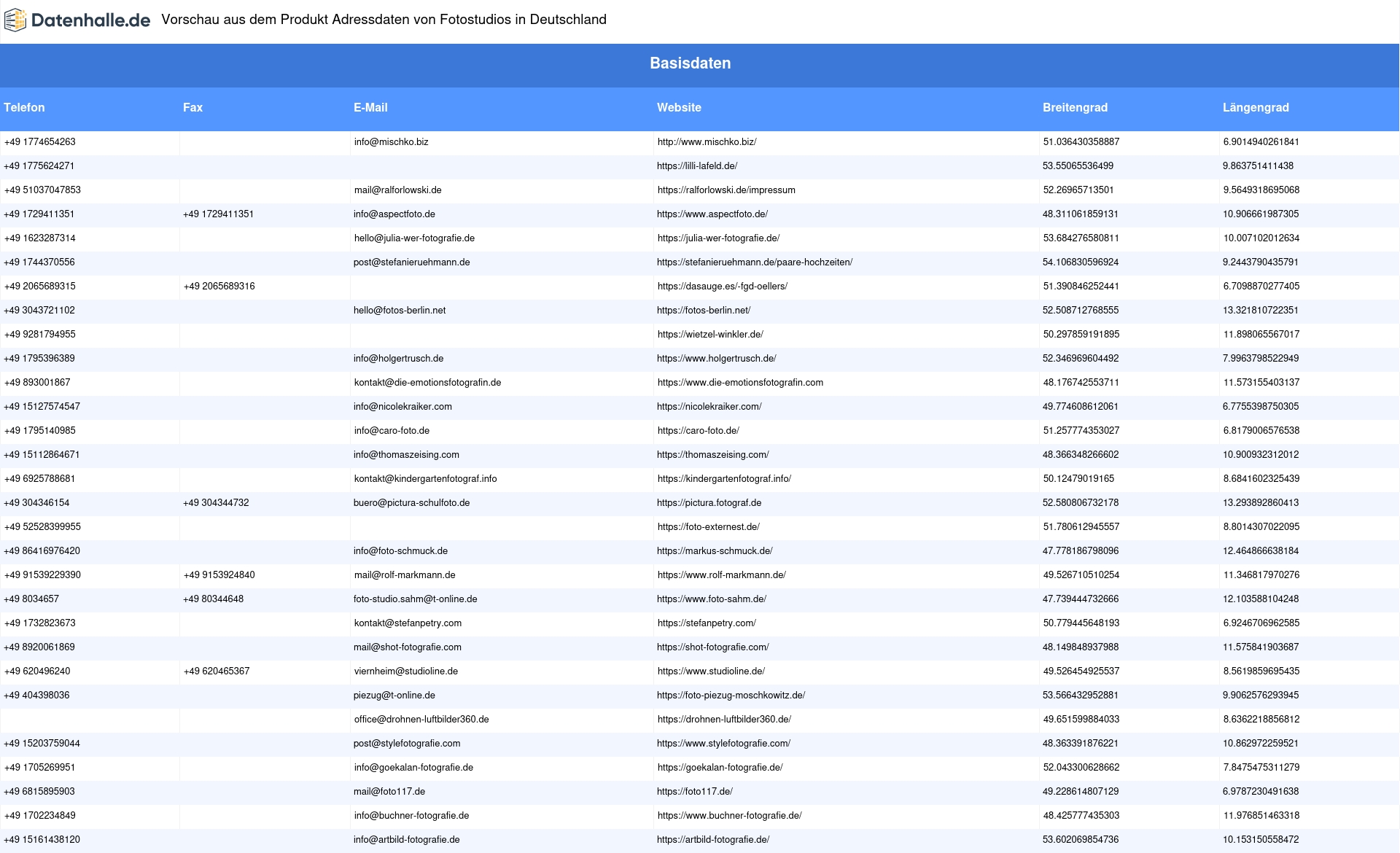
Task: Open website https://stefanieruehmann.de/paare-hochzeiten/
Action: [755, 262]
